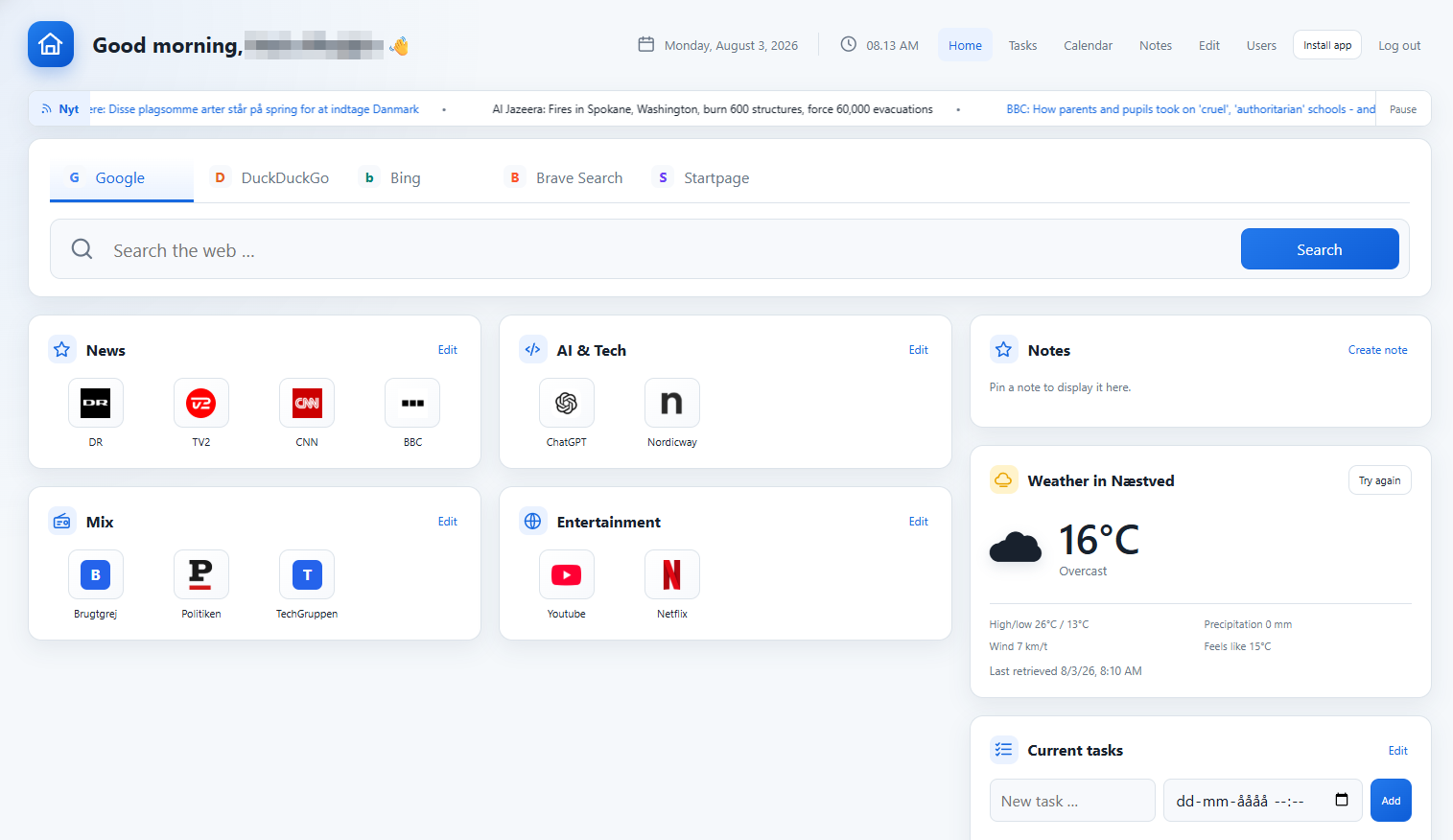Screen dimensions: 1453x840
Task: Open the Users page
Action: (1261, 45)
